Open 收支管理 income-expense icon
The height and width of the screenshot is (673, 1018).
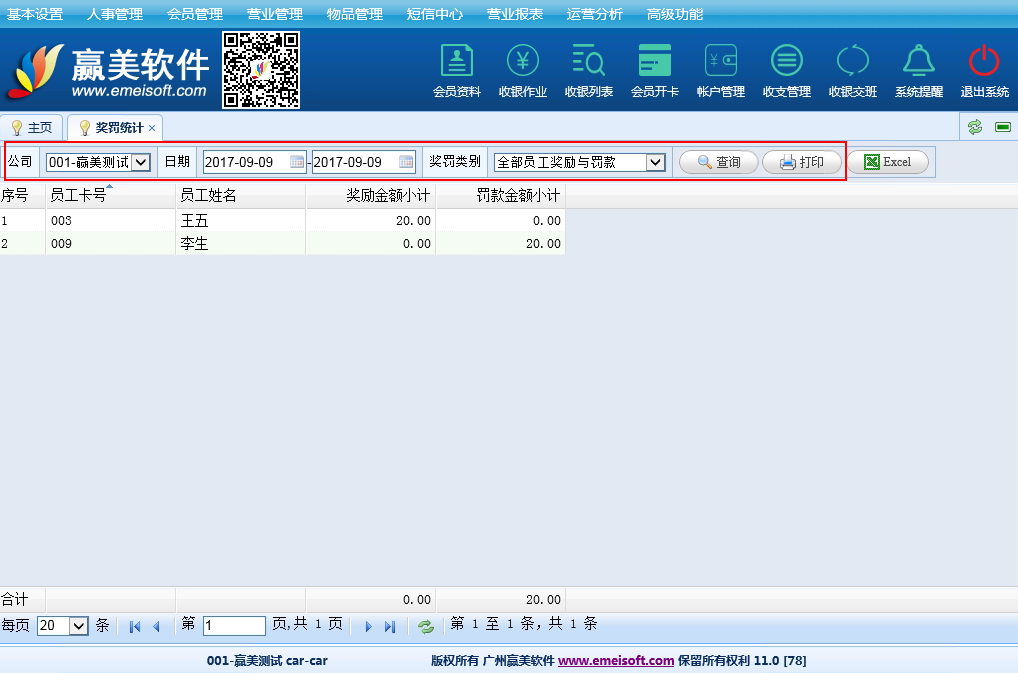[x=787, y=62]
